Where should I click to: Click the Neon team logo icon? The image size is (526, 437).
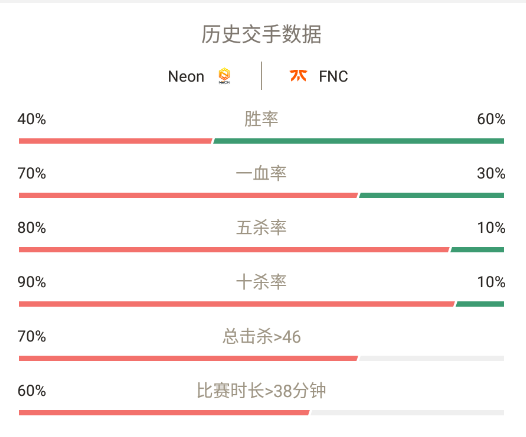click(x=224, y=76)
